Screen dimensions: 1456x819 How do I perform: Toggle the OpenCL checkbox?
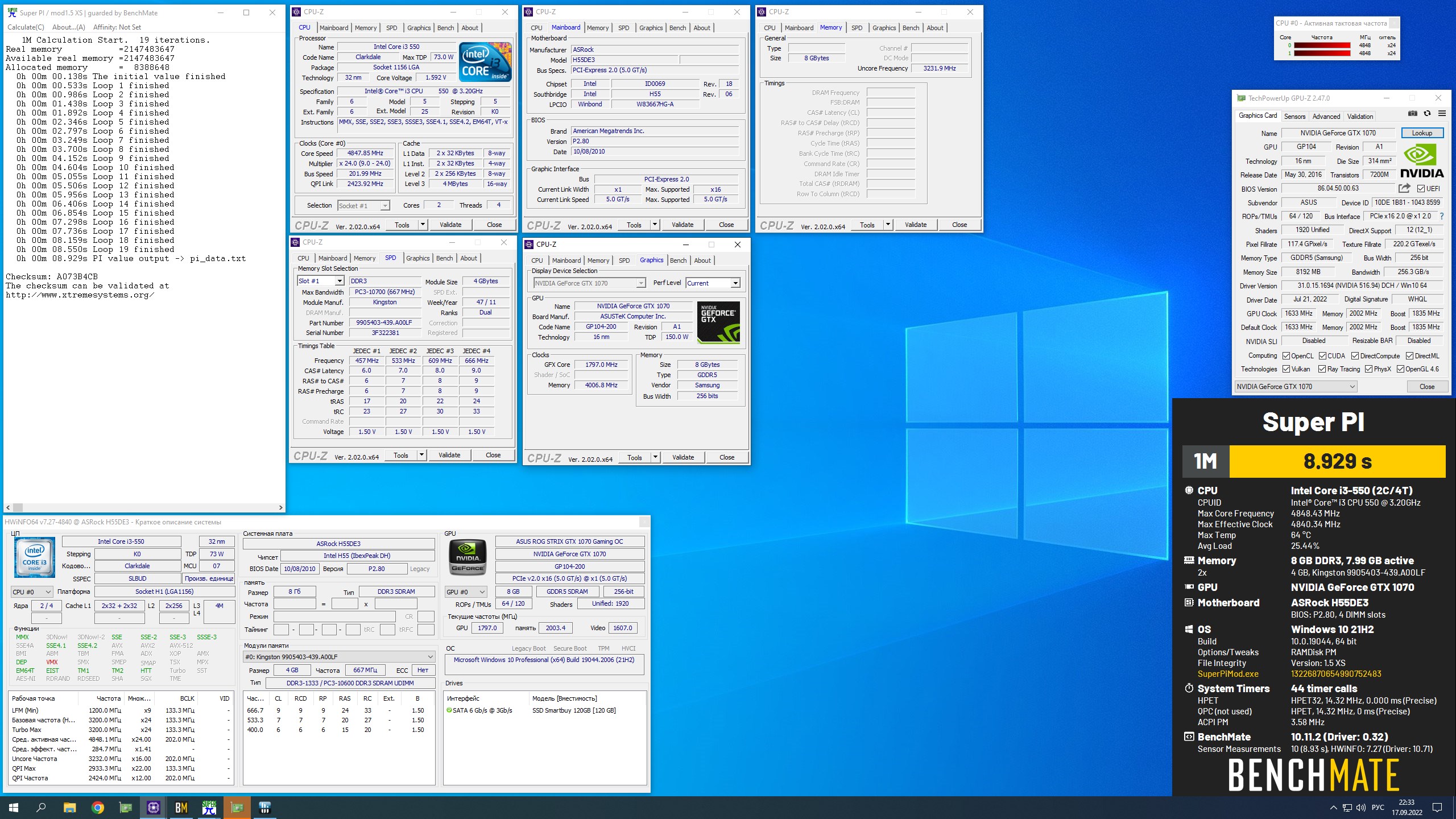coord(1286,356)
